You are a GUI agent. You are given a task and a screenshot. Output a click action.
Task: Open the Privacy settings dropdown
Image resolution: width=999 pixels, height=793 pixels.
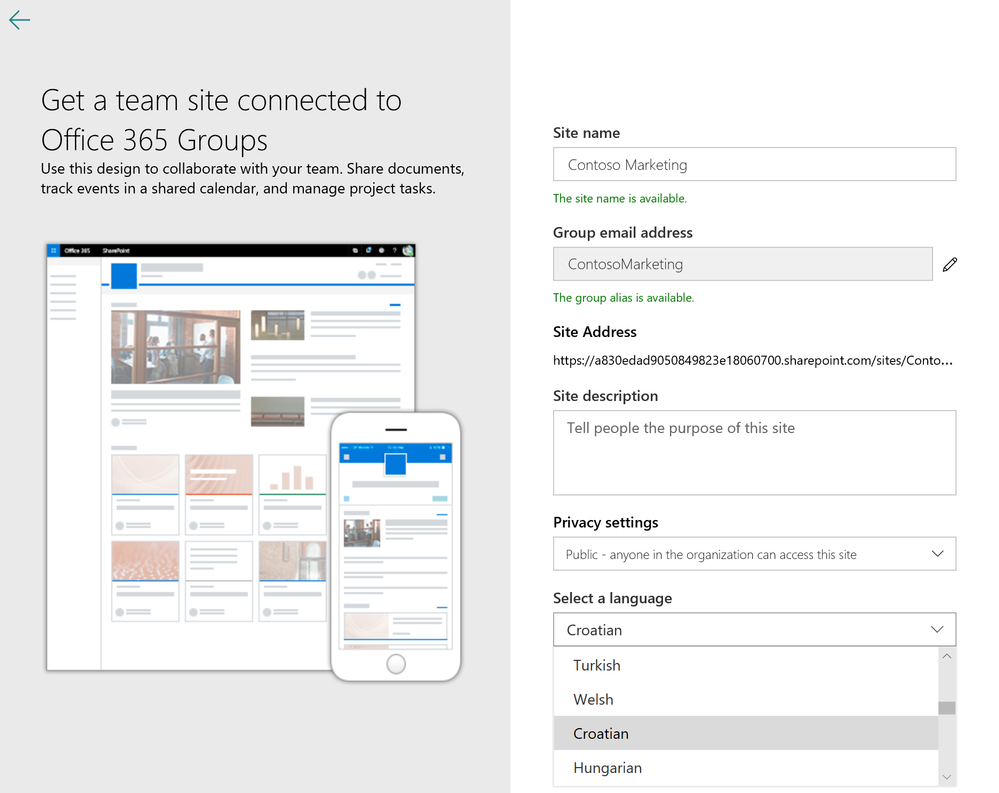[754, 554]
